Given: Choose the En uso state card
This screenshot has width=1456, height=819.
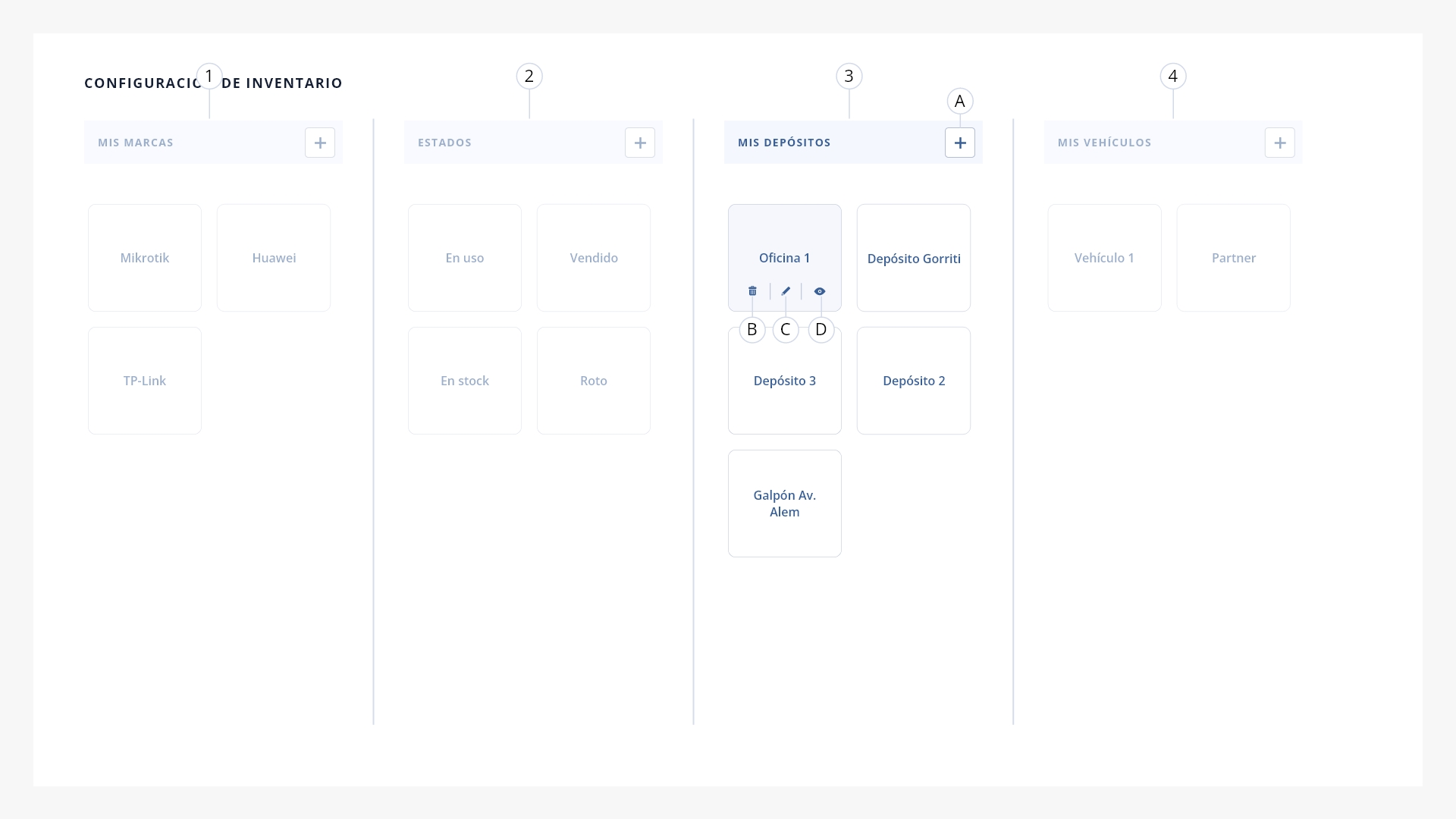Looking at the screenshot, I should pyautogui.click(x=465, y=258).
